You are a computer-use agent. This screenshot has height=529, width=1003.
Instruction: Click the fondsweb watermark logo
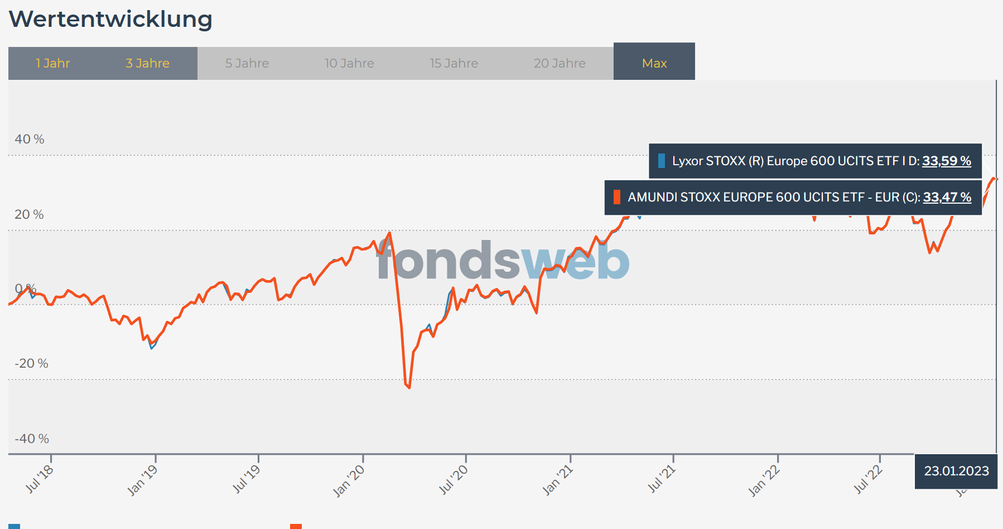point(503,261)
